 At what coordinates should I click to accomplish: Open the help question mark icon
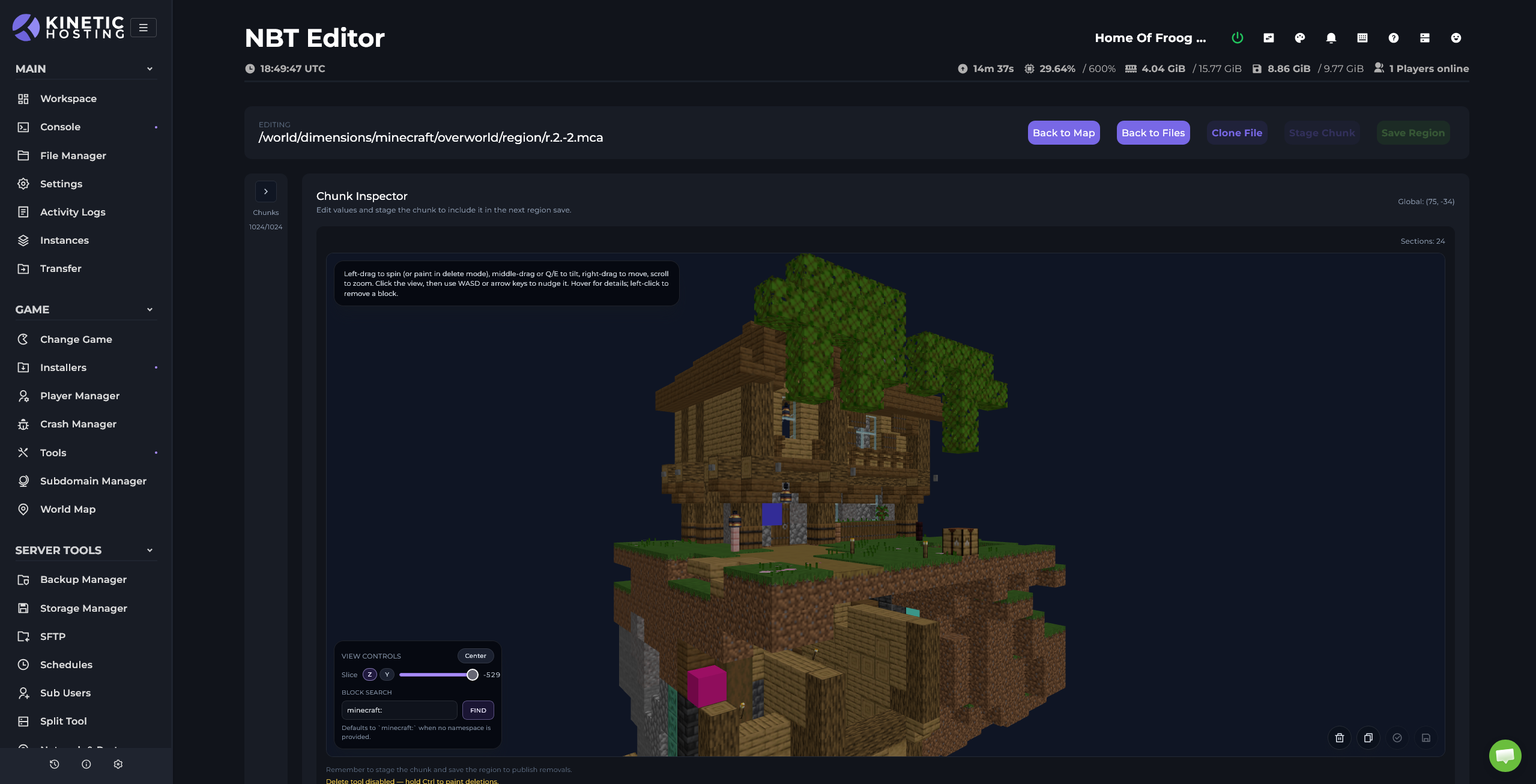pos(1393,38)
